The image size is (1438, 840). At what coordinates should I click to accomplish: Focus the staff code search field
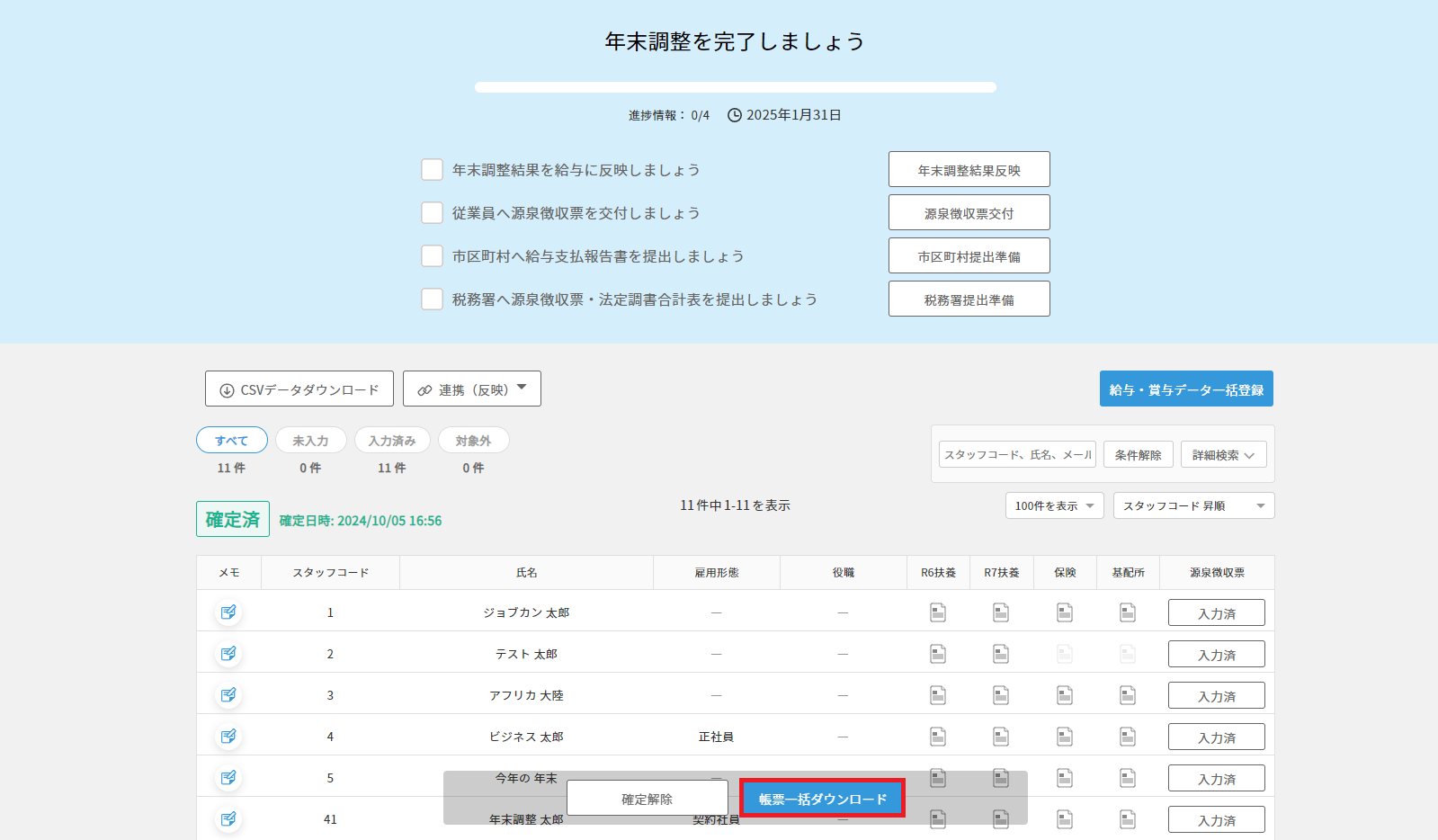1017,455
